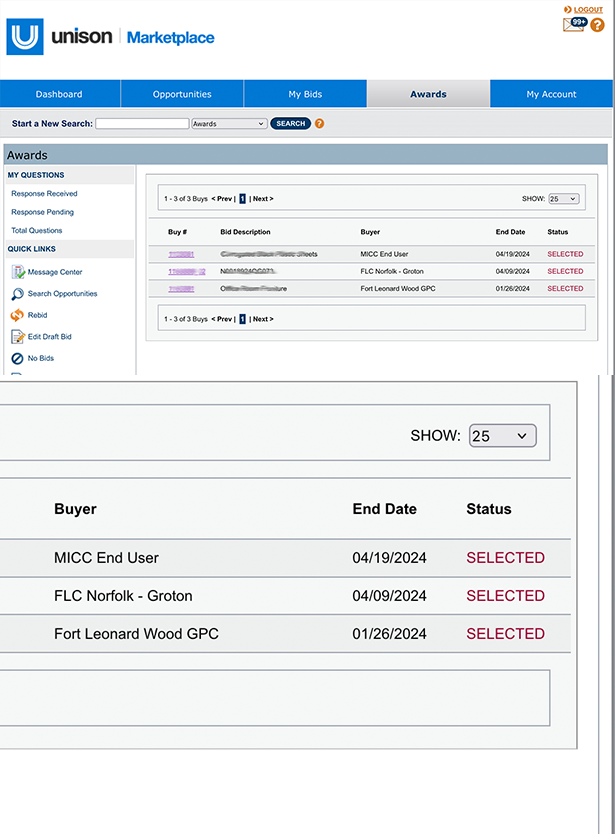Switch to the Opportunities tab
The image size is (615, 834).
[182, 94]
